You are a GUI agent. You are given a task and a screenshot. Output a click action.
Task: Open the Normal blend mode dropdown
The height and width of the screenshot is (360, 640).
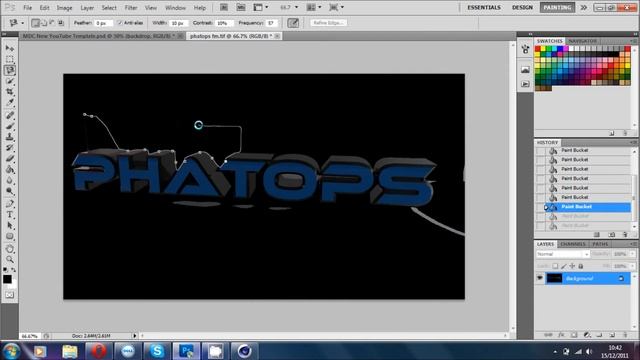tap(562, 254)
